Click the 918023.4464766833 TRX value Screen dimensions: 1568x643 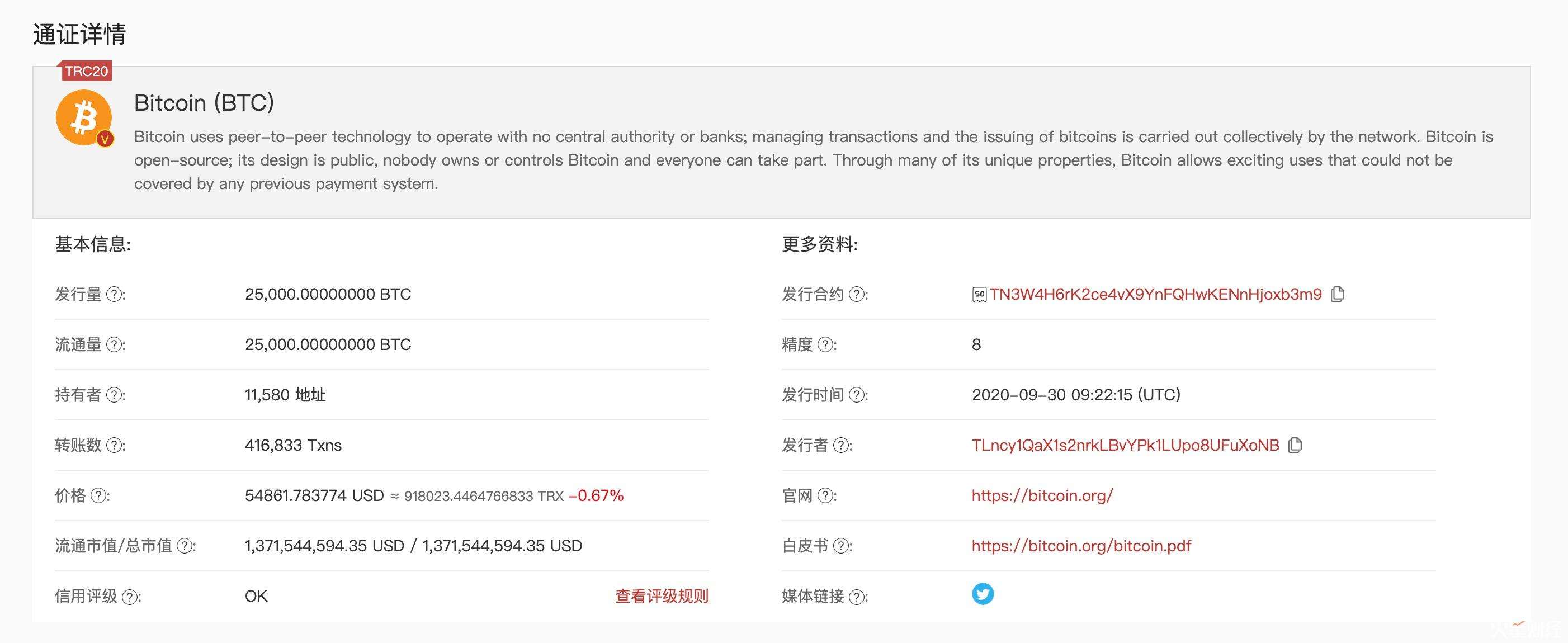(484, 497)
